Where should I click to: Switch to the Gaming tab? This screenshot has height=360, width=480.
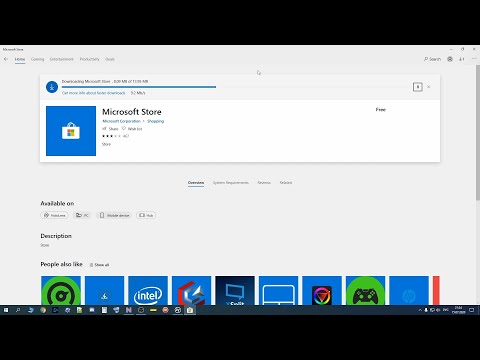[x=37, y=59]
